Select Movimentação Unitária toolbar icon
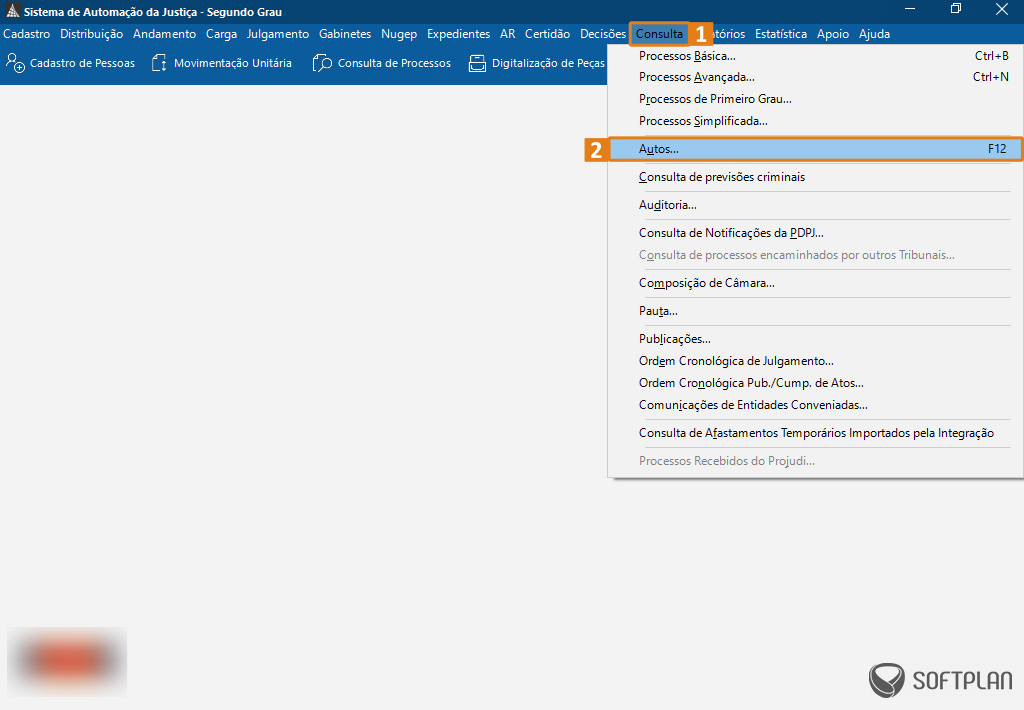Viewport: 1024px width, 710px height. (159, 63)
